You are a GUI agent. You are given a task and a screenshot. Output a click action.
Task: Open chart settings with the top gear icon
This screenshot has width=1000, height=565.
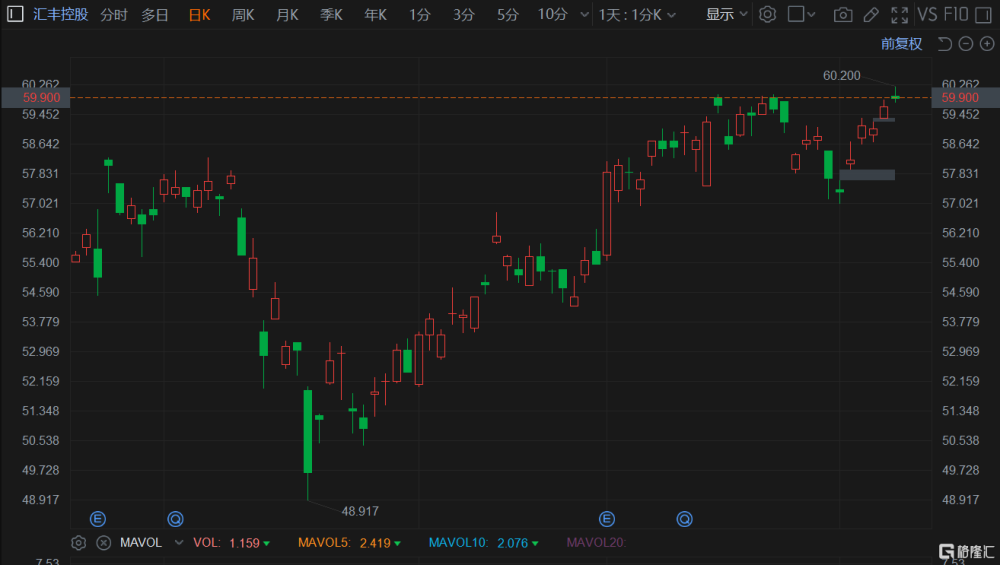click(767, 14)
